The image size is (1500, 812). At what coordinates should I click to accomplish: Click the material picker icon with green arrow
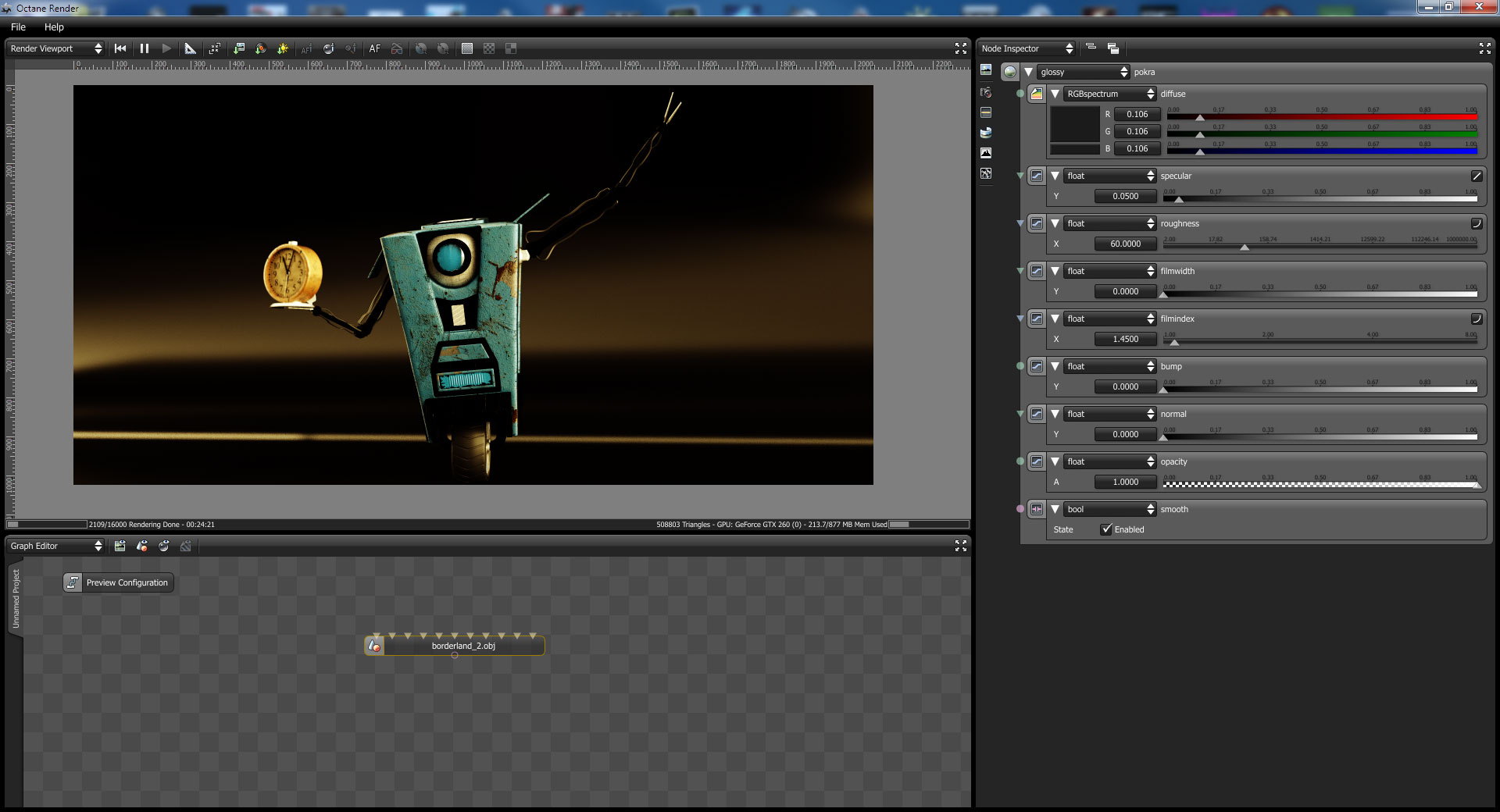click(261, 48)
